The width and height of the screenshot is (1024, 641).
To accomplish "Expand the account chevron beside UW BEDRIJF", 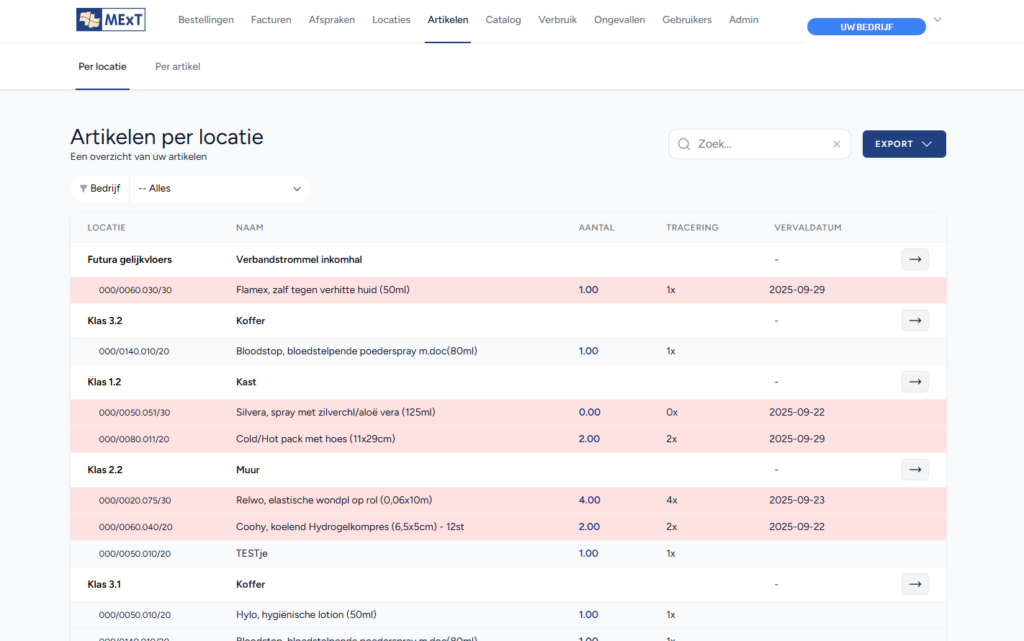I will pyautogui.click(x=937, y=20).
